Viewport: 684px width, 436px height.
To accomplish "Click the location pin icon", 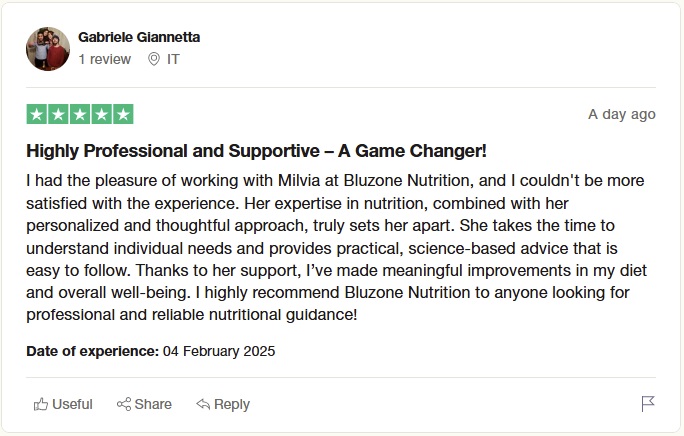I will click(154, 59).
